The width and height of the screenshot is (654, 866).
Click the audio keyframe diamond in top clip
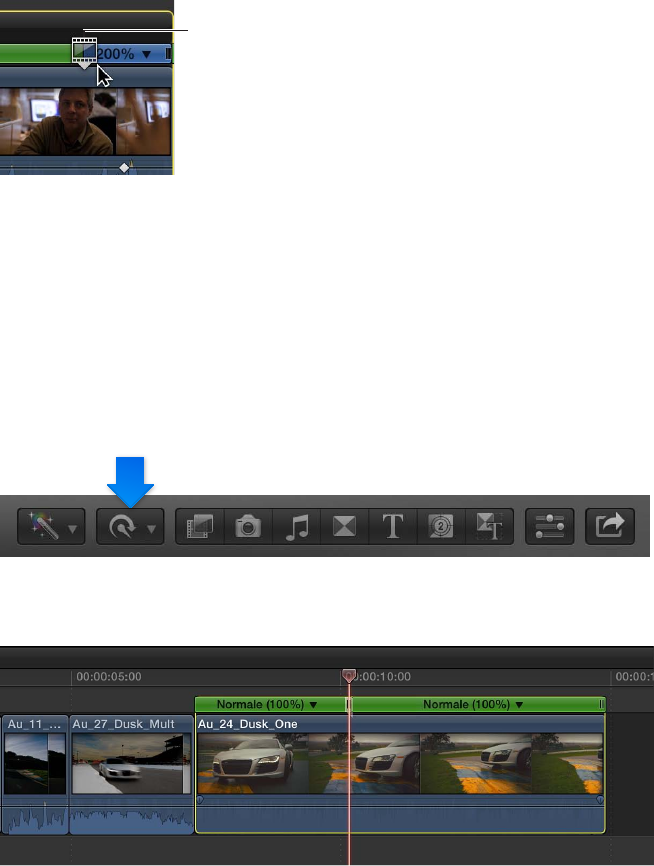124,167
